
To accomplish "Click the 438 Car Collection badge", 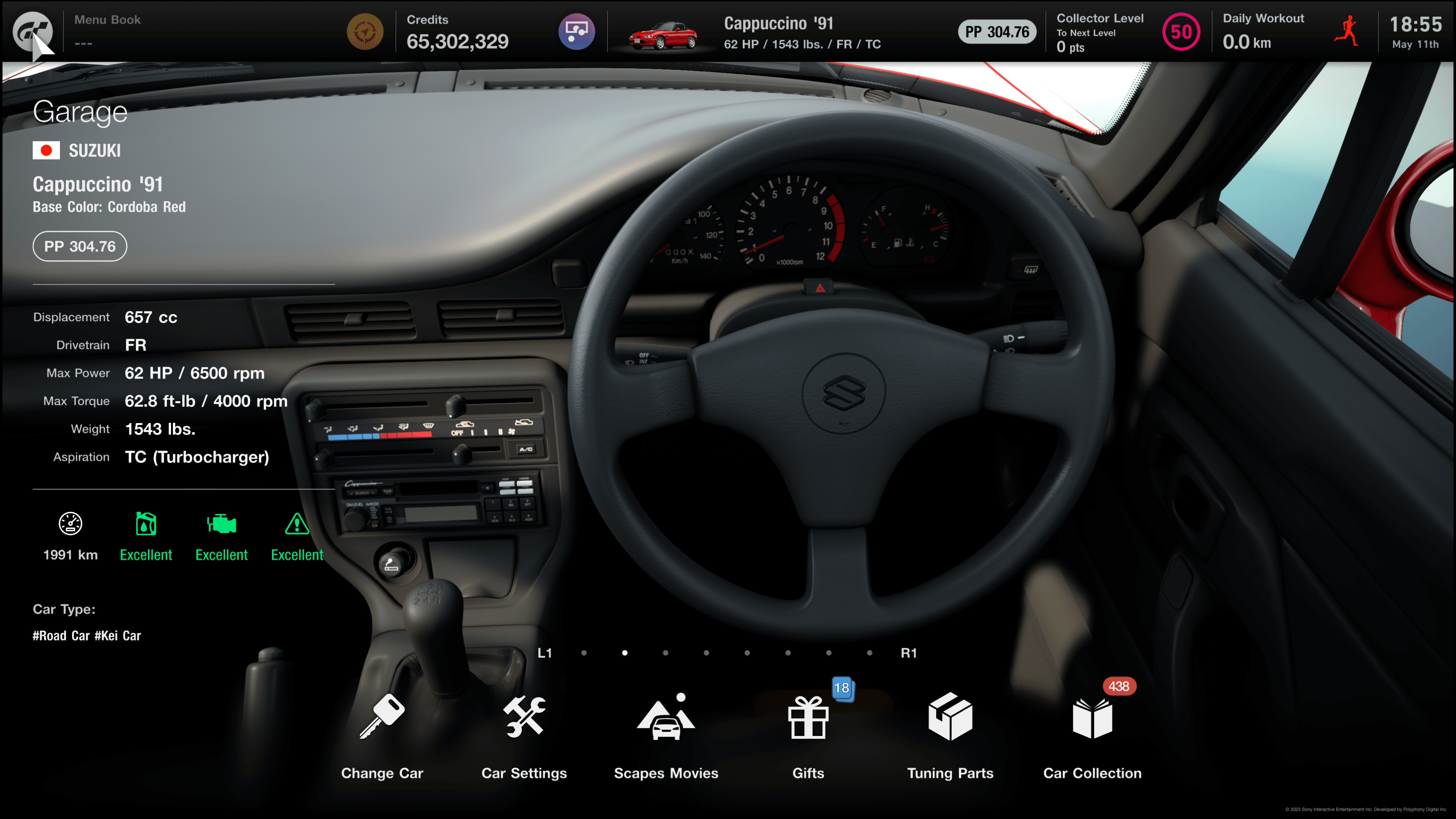I will (1119, 686).
